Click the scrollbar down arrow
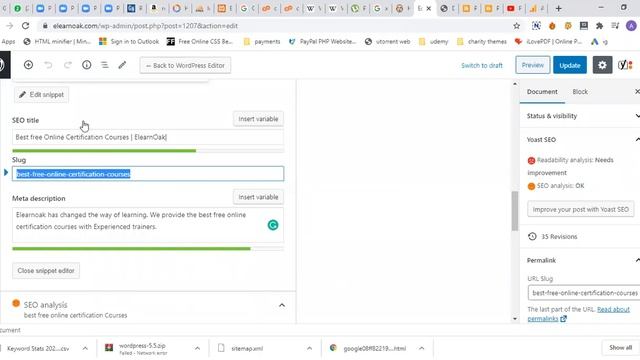 click(515, 319)
